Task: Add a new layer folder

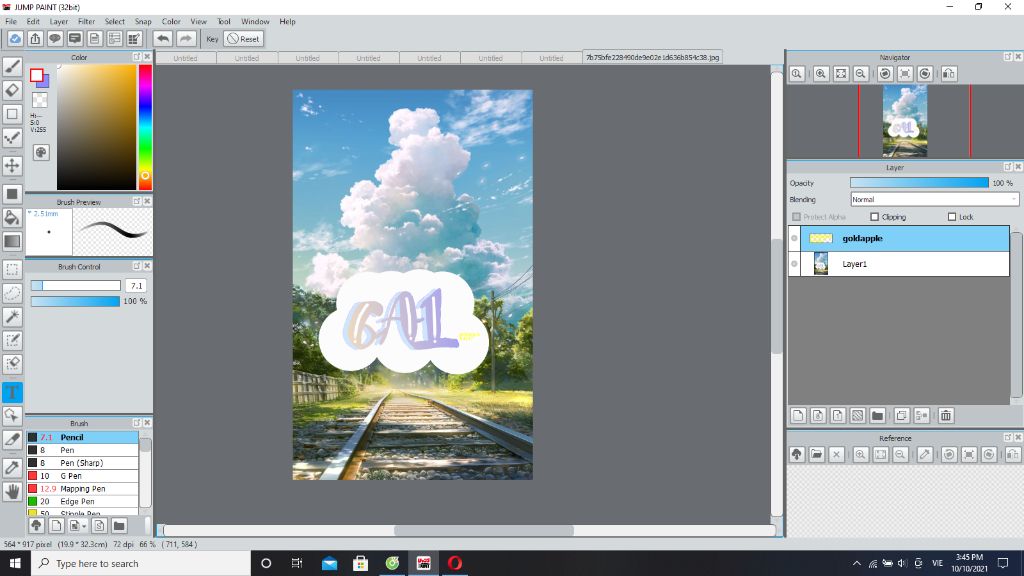Action: pos(878,415)
